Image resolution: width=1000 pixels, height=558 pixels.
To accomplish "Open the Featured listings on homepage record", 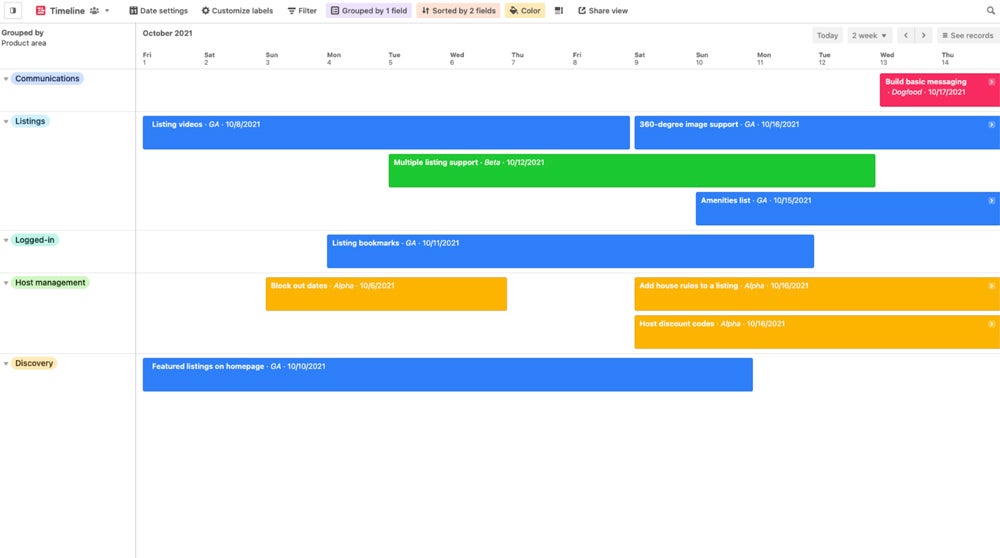I will 447,374.
